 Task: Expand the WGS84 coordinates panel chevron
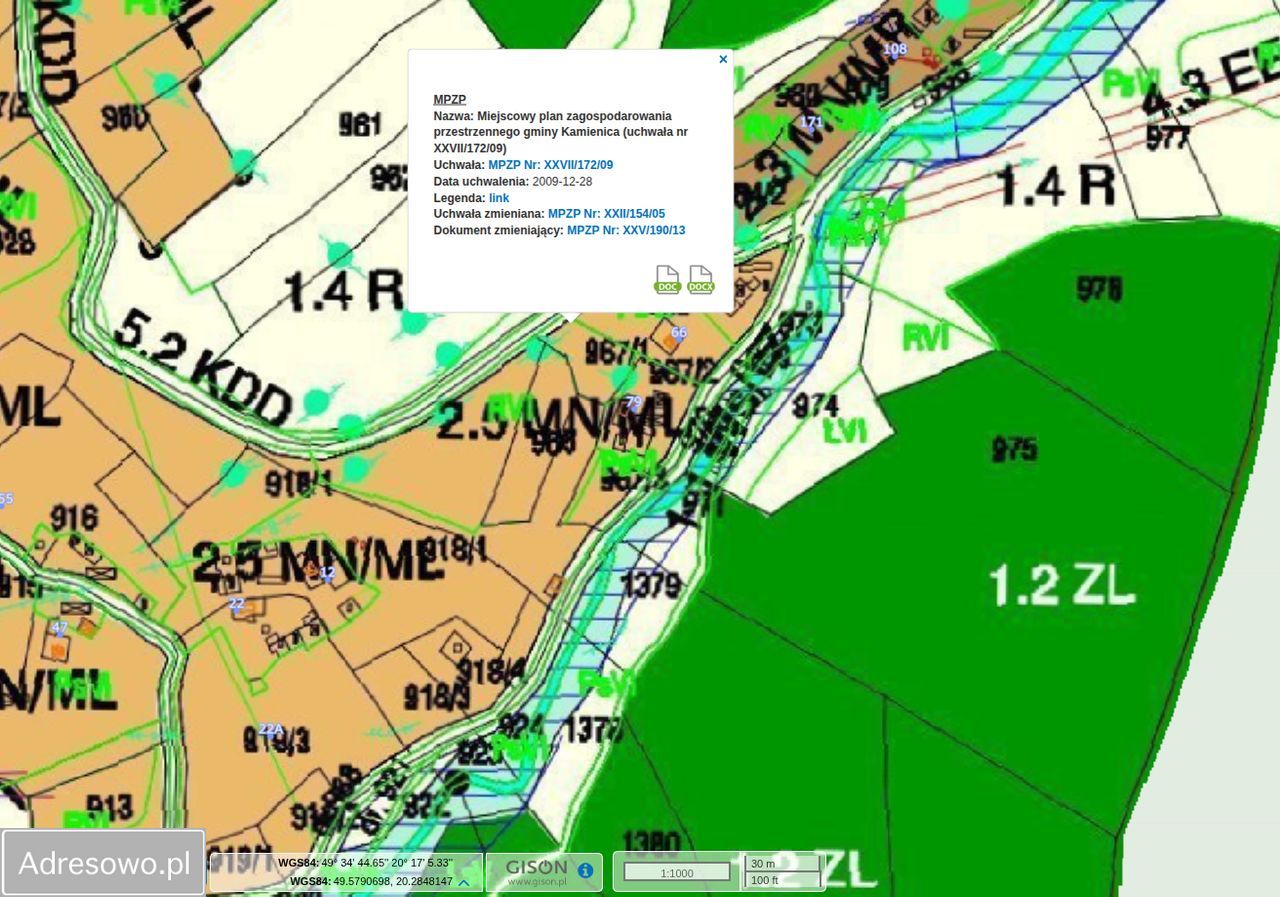pos(464,882)
